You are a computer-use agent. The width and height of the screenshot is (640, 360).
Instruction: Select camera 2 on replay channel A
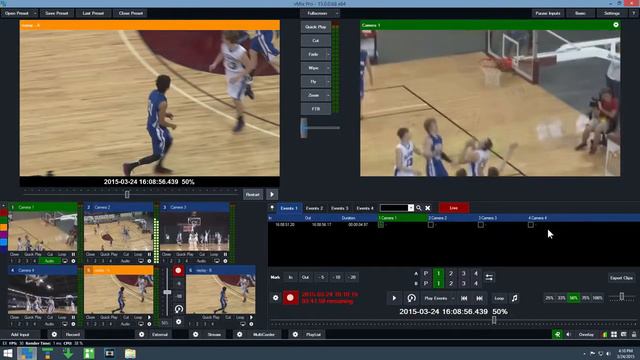[451, 273]
